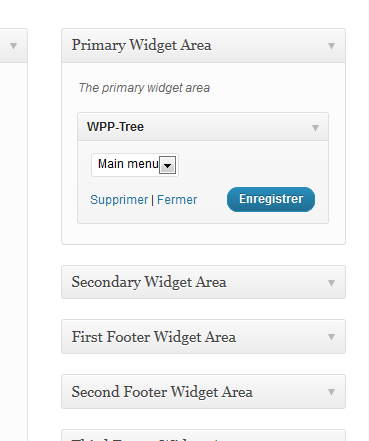Click the Fermer link
Screen dimensions: 369x441
(177, 200)
